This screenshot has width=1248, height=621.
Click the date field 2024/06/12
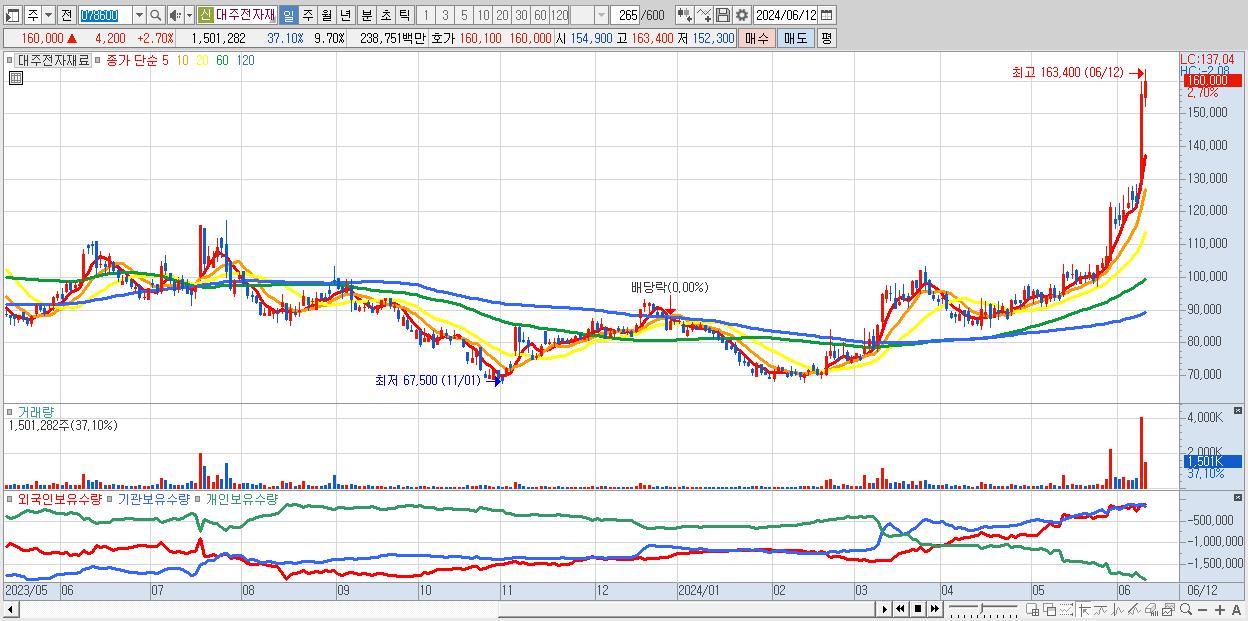(x=785, y=15)
